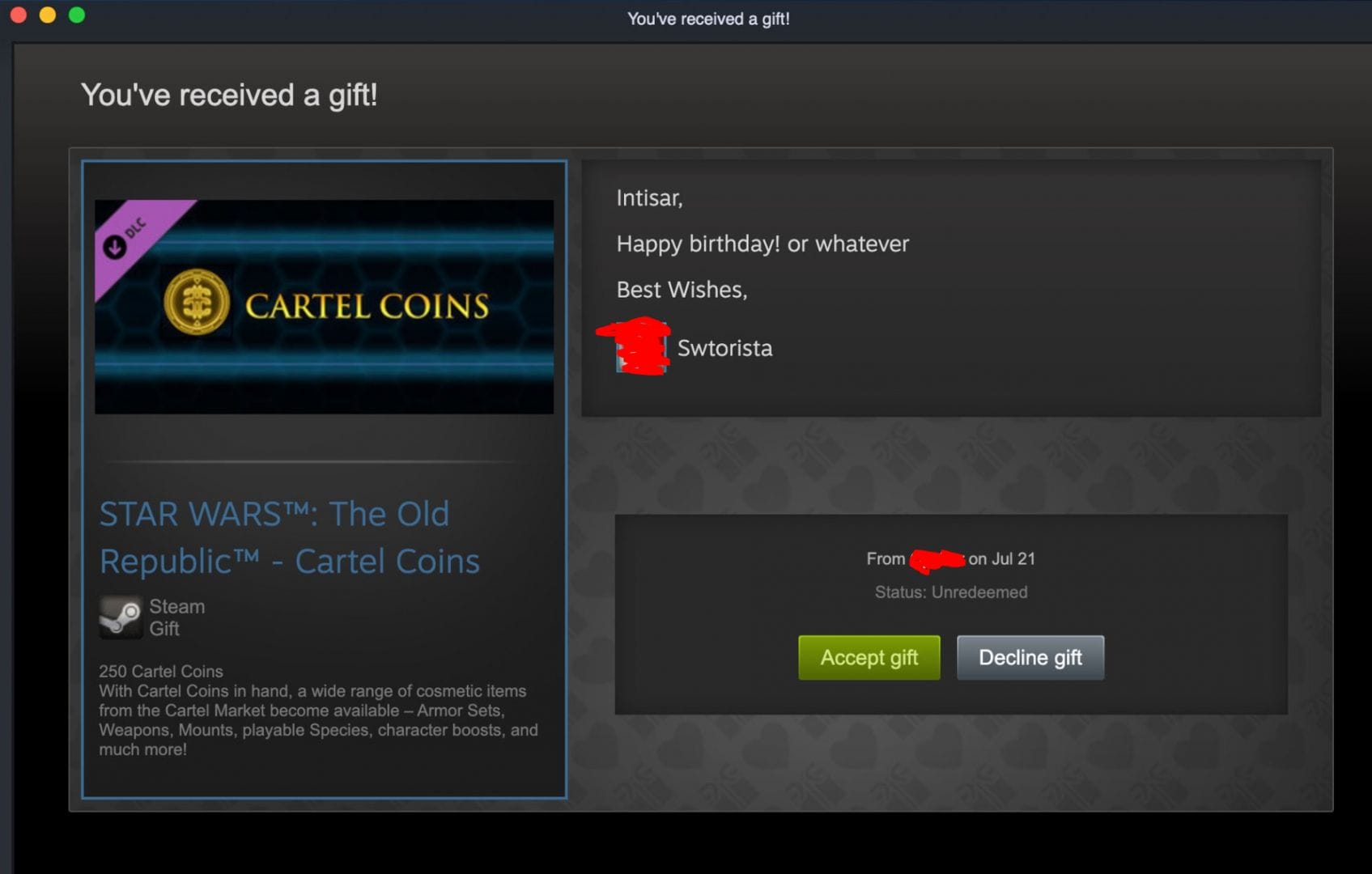The height and width of the screenshot is (874, 1372).
Task: Click the purple DLC download badge icon
Action: coord(115,246)
